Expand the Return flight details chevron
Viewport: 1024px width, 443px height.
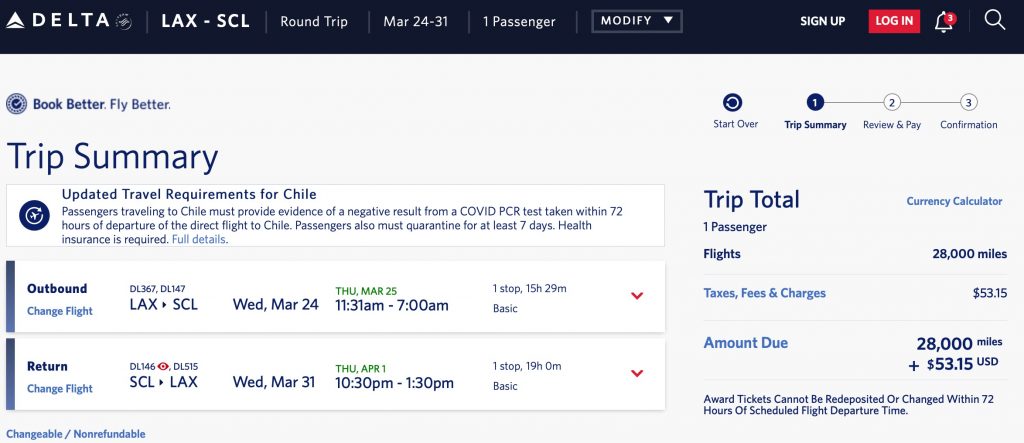pyautogui.click(x=637, y=374)
